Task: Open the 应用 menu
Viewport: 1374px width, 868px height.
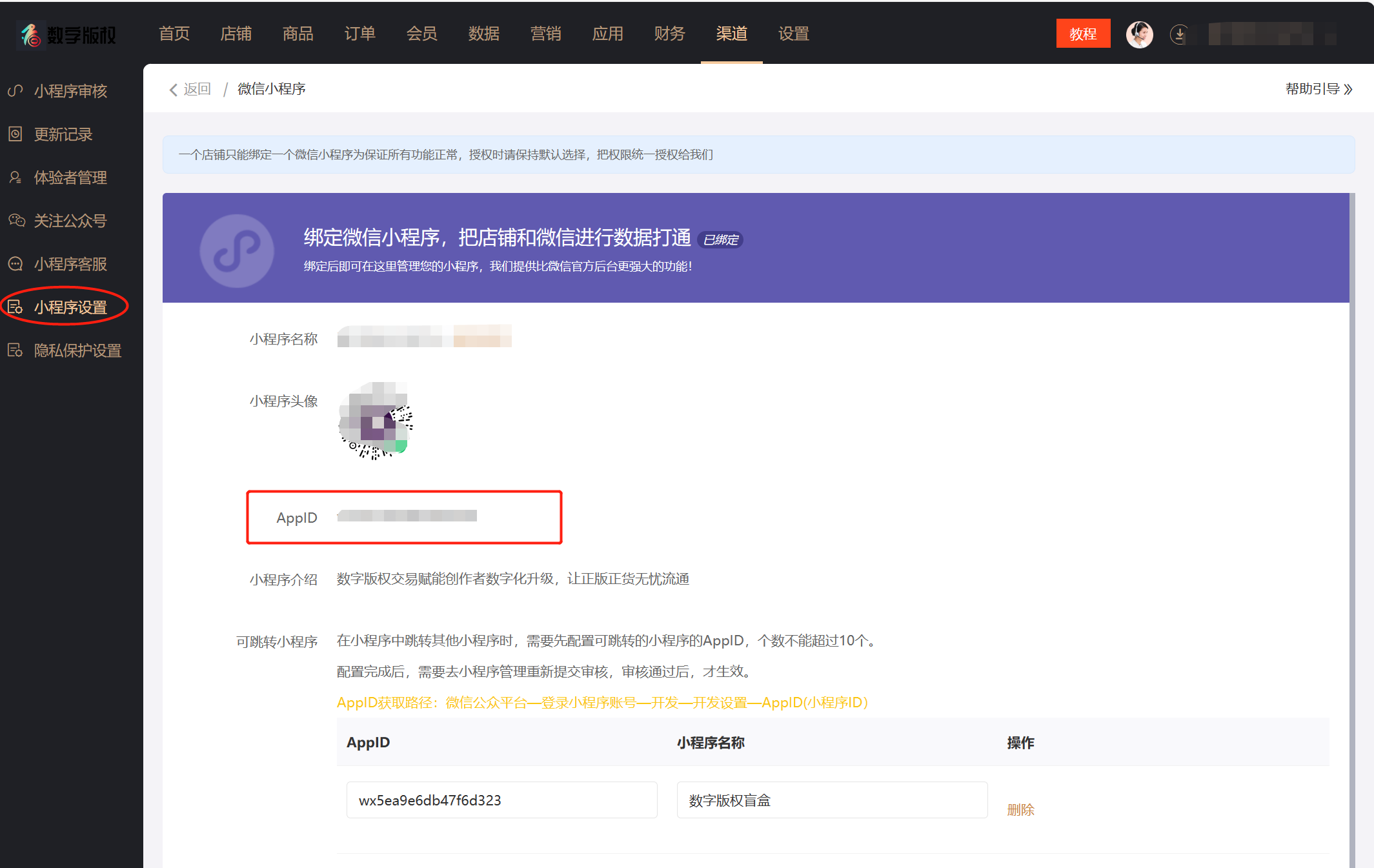Action: point(608,34)
